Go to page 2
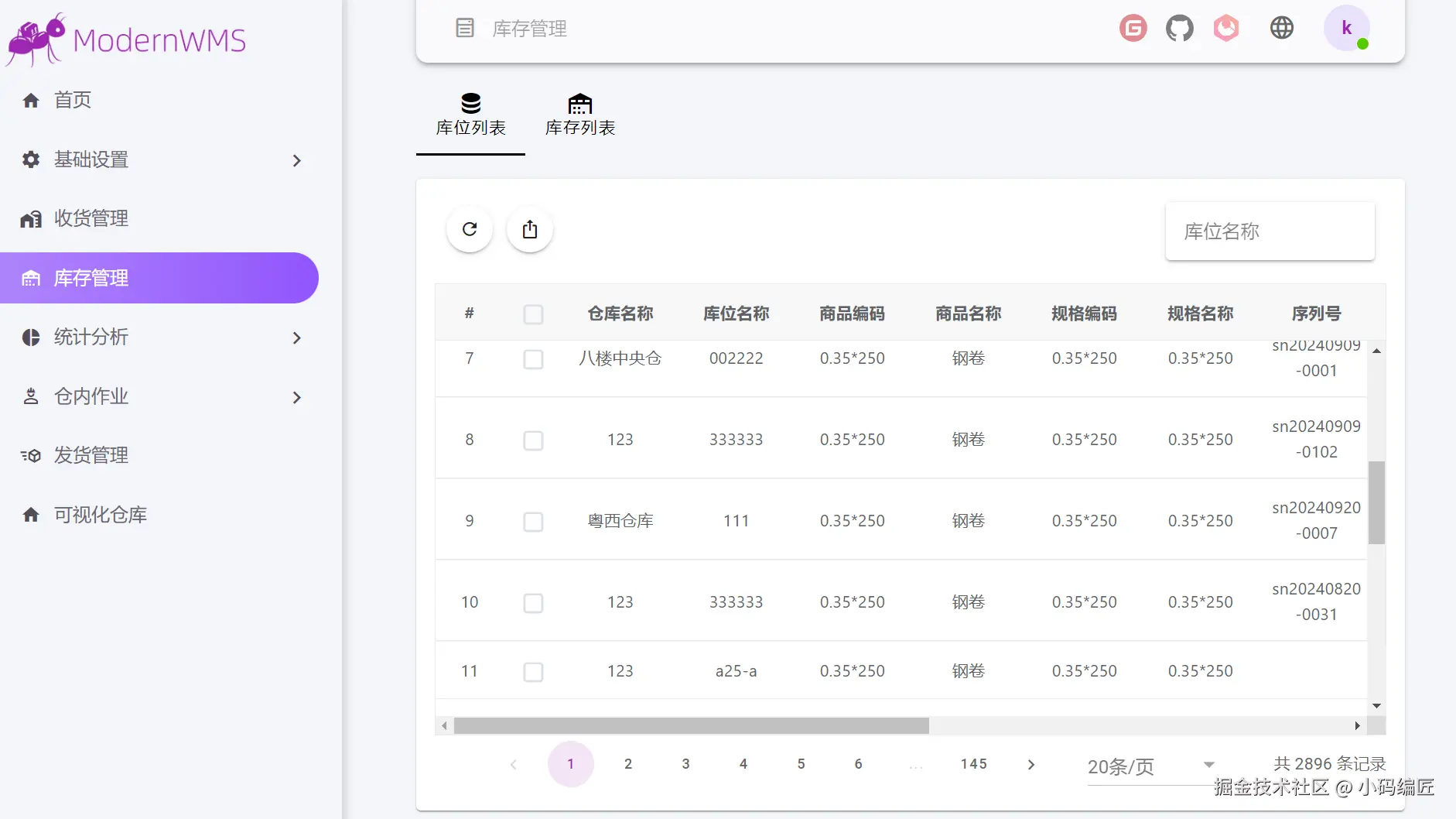The height and width of the screenshot is (819, 1456). [628, 764]
